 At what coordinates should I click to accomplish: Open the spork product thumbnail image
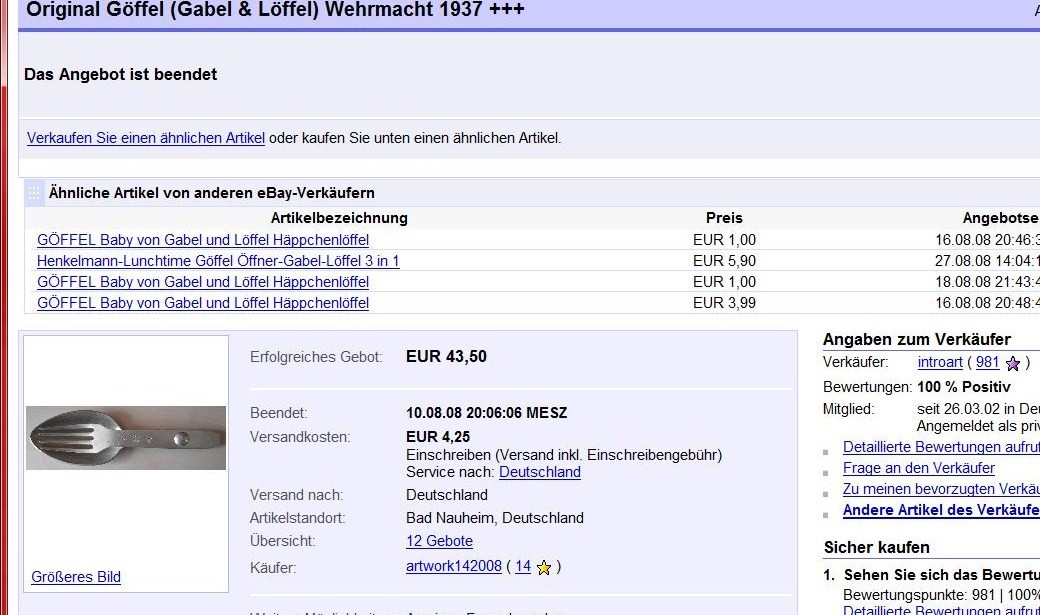coord(126,438)
